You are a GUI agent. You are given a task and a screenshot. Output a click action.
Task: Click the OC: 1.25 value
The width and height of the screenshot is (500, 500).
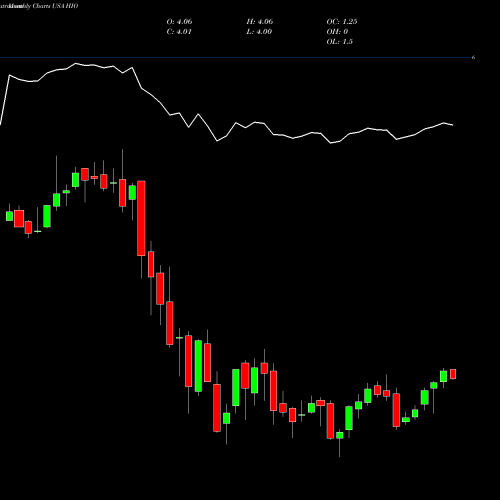click(x=342, y=22)
